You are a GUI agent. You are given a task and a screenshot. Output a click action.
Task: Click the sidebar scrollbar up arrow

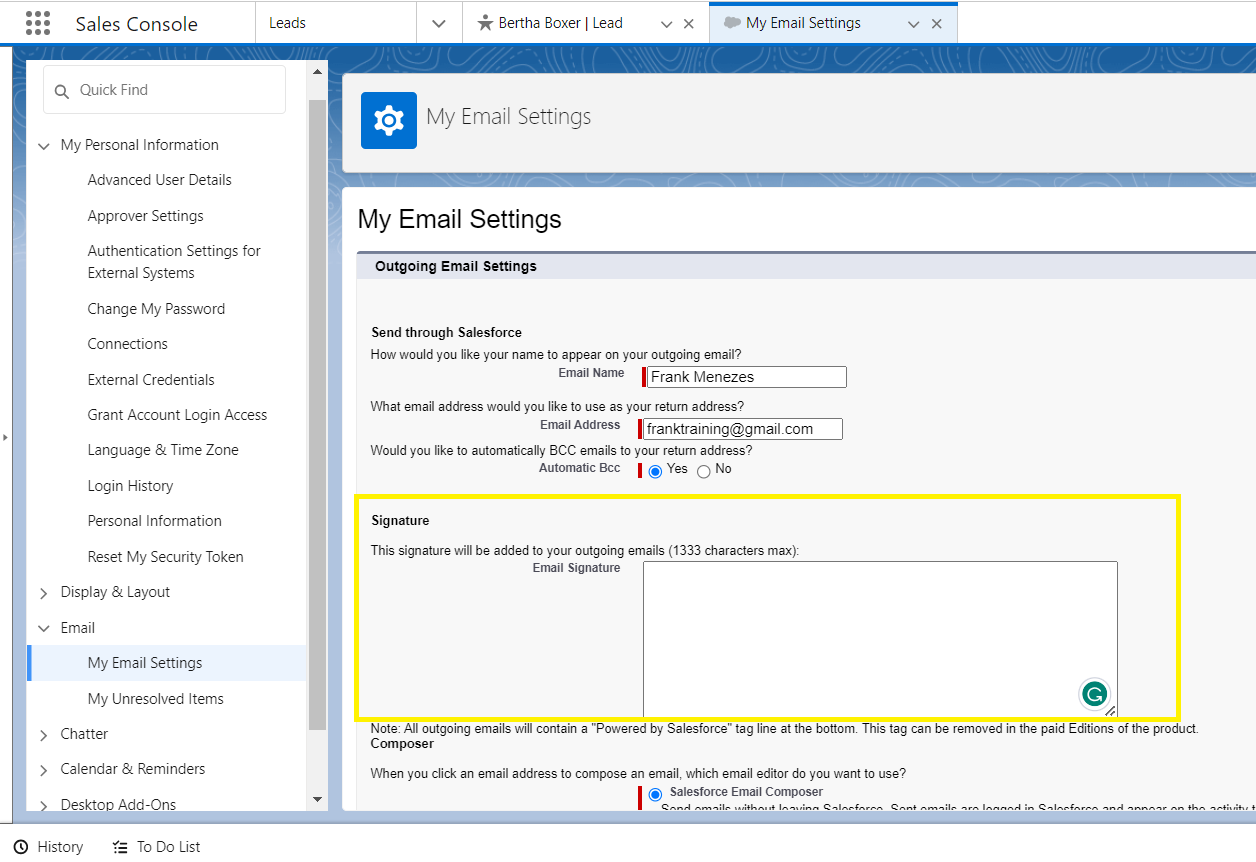pos(318,72)
